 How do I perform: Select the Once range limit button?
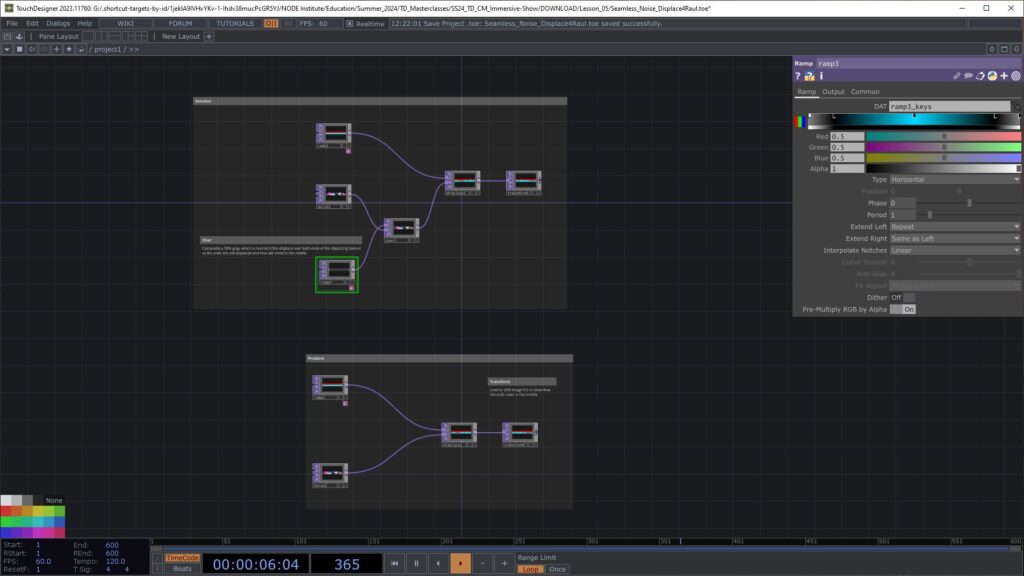click(x=557, y=569)
